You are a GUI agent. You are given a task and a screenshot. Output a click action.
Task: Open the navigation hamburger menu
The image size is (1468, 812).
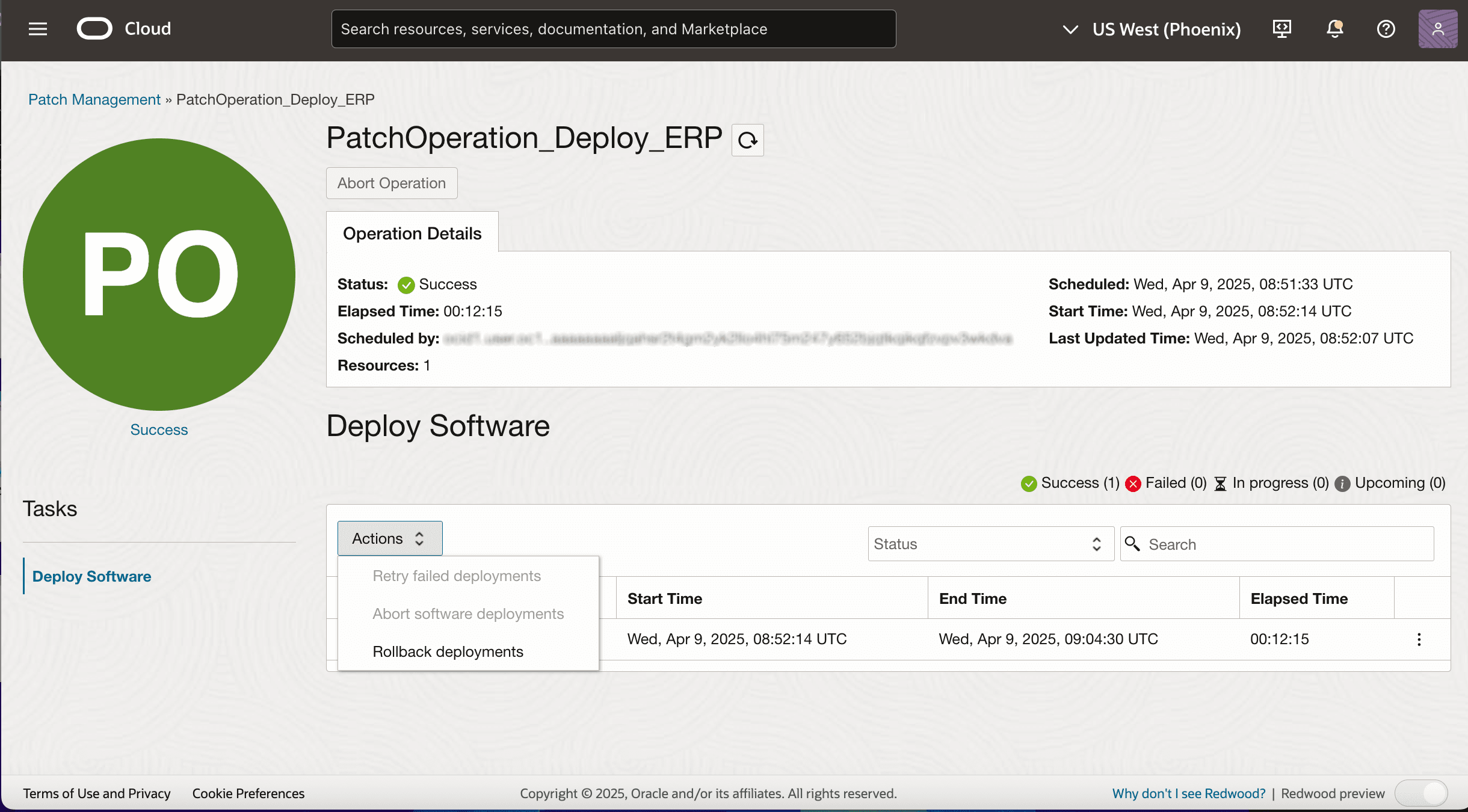[37, 28]
